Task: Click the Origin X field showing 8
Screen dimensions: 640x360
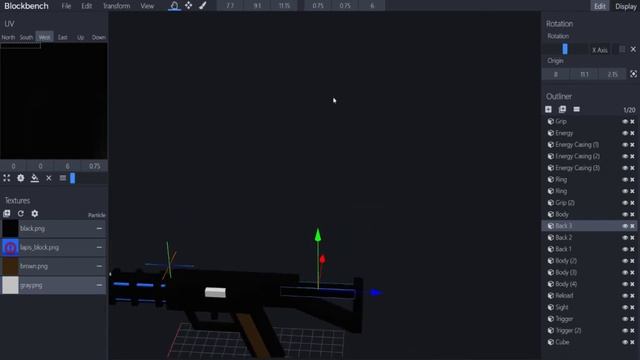Action: point(556,74)
